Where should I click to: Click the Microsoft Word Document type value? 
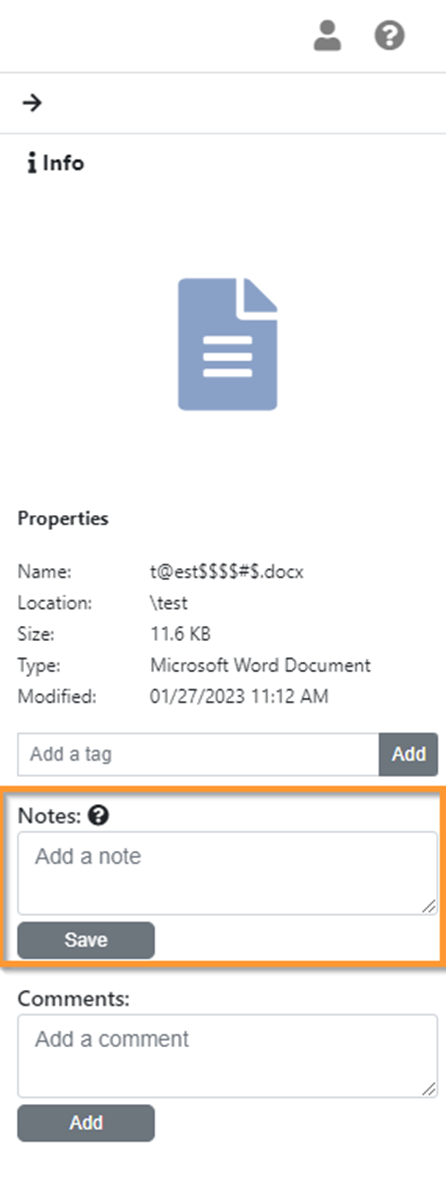pos(261,665)
